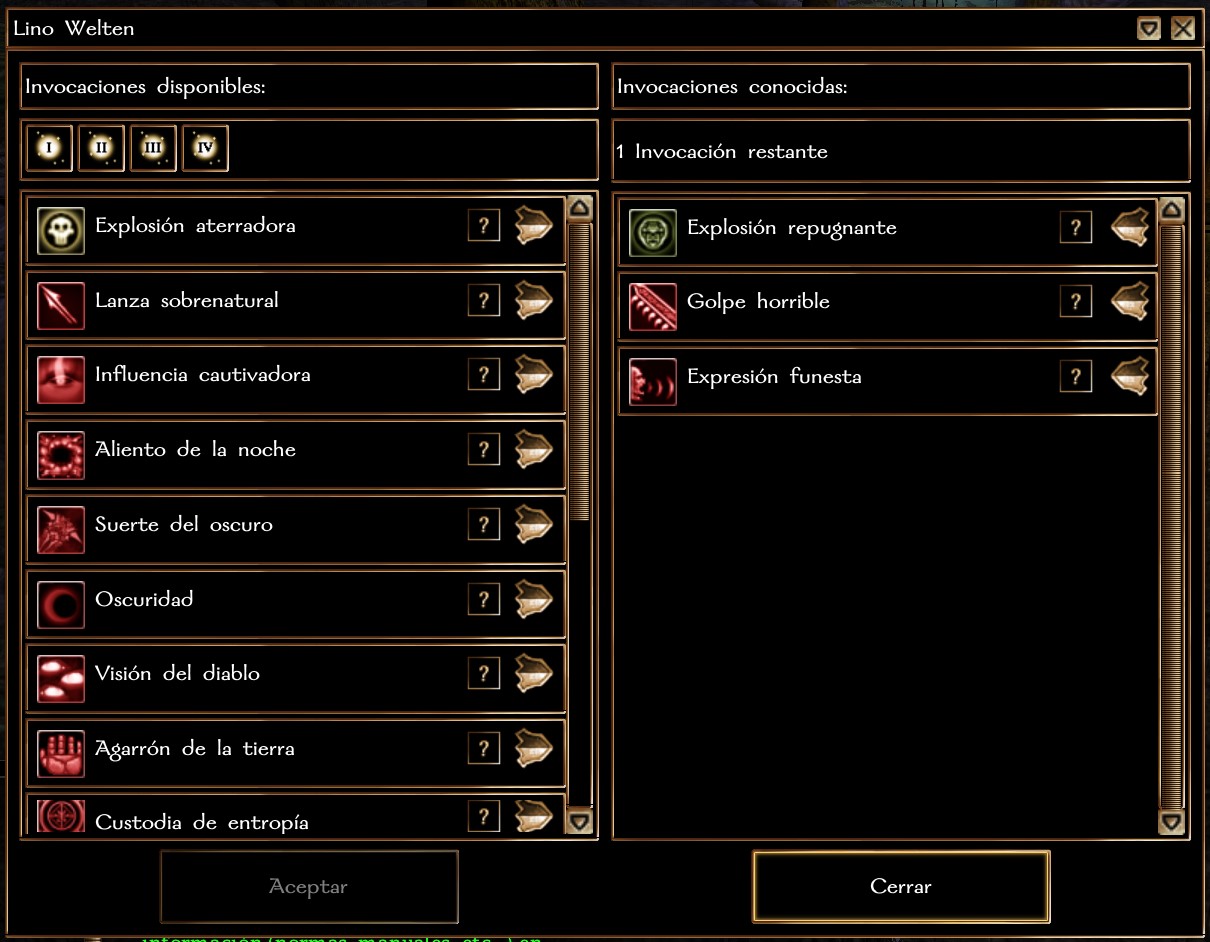Toggle the level III invocation filter
The width and height of the screenshot is (1210, 942).
click(x=153, y=149)
